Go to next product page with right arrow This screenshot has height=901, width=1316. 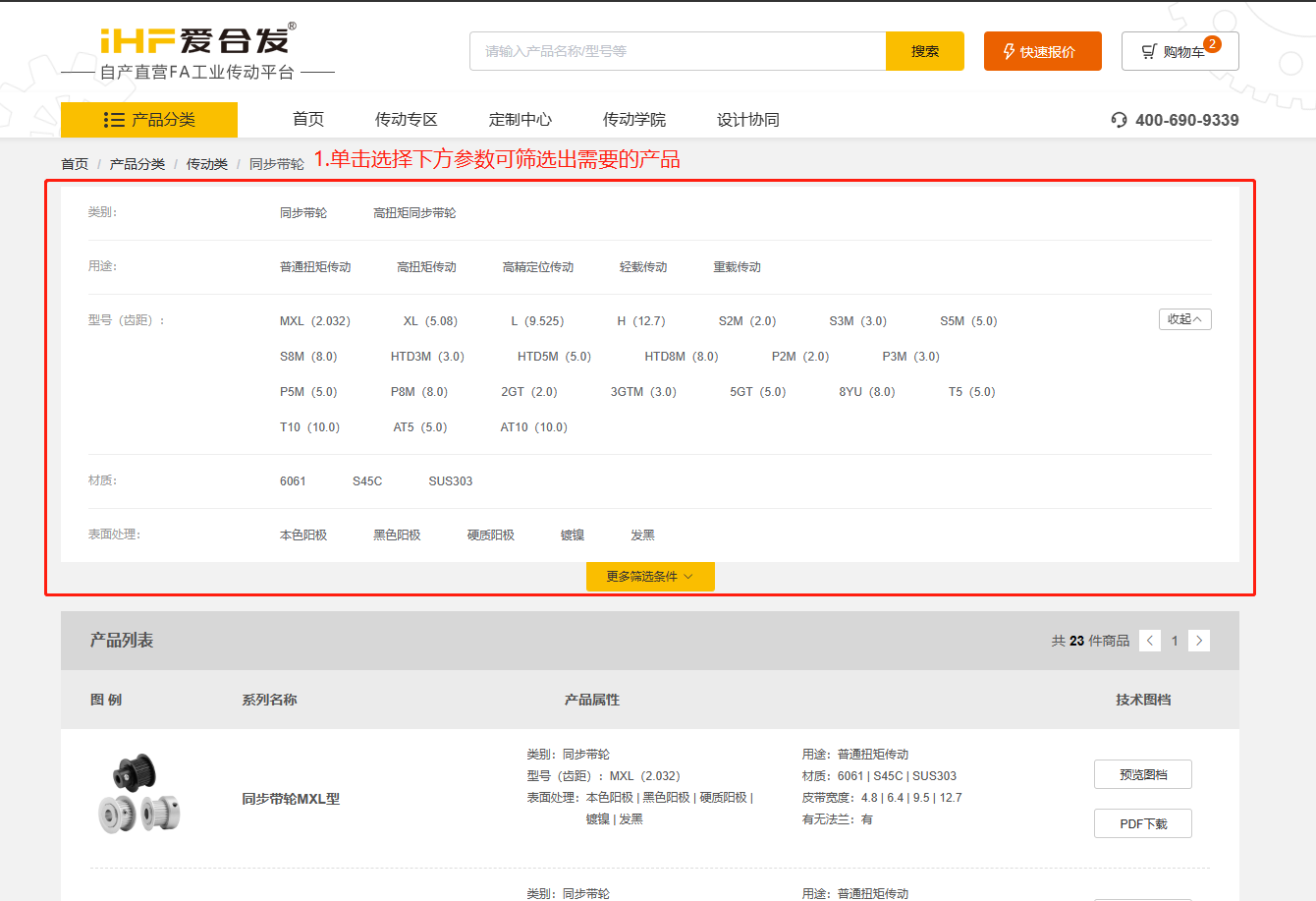click(x=1198, y=641)
